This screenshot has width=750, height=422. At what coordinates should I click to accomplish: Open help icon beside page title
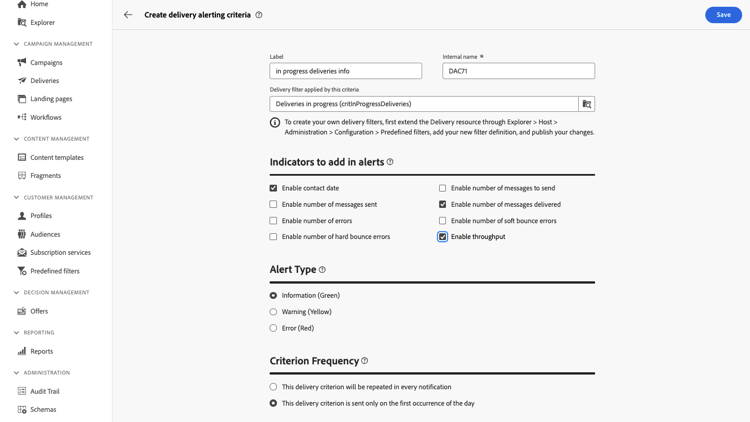pos(259,15)
